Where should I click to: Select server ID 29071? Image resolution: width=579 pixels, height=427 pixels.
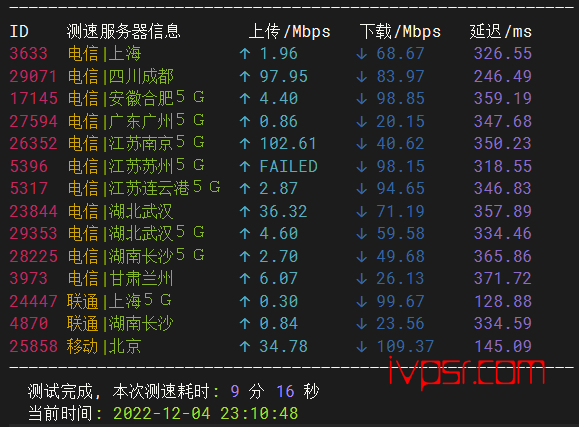[34, 76]
